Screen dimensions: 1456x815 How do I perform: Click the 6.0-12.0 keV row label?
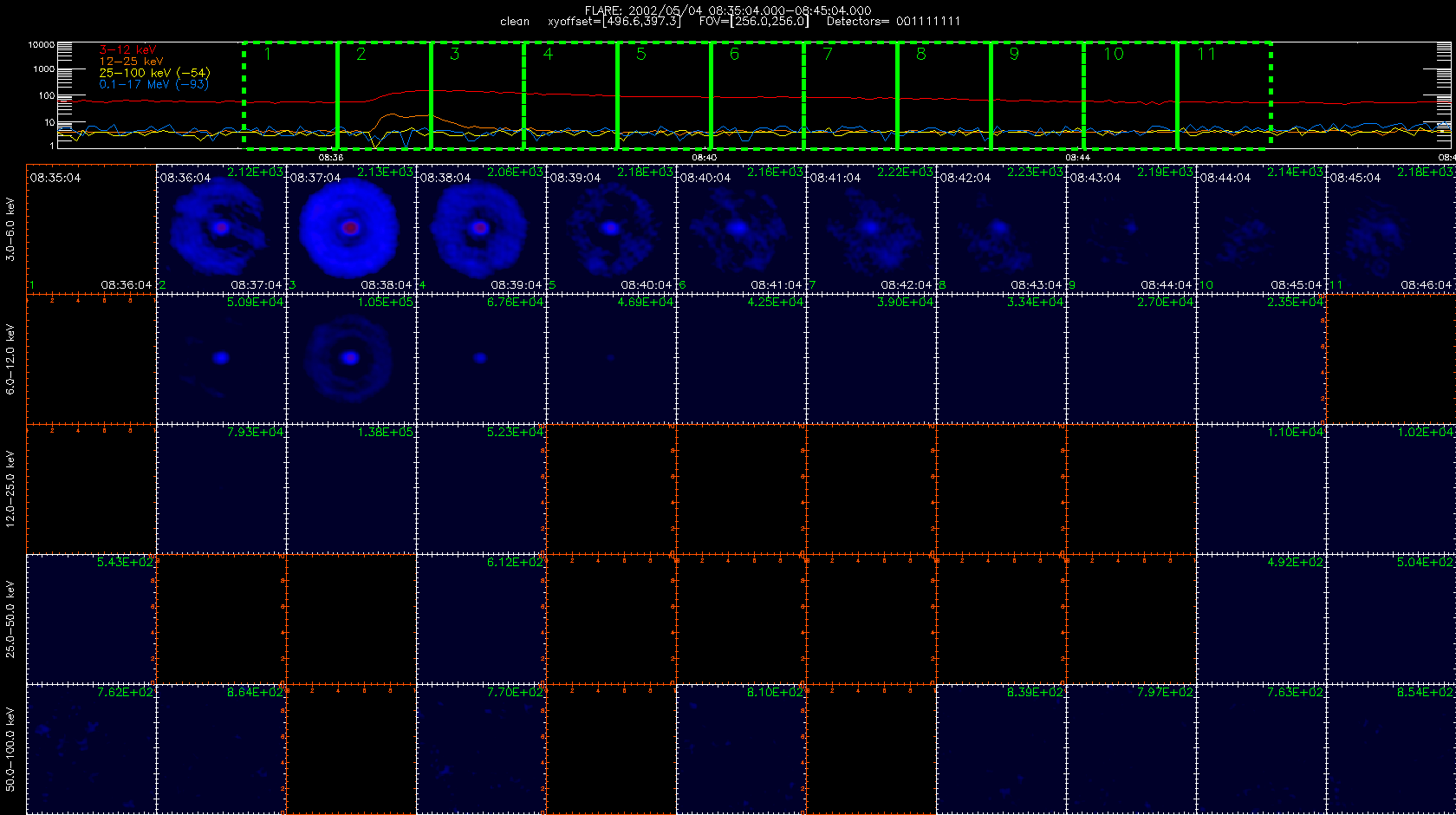[x=10, y=359]
